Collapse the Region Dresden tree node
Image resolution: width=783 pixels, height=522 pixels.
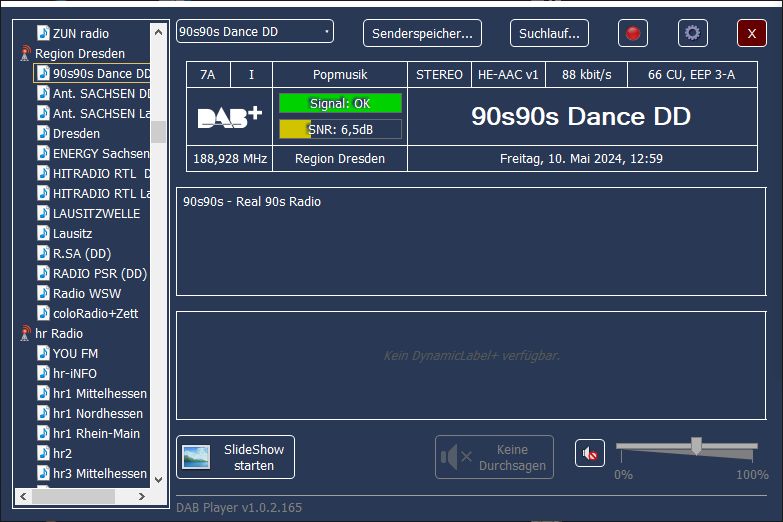point(79,54)
